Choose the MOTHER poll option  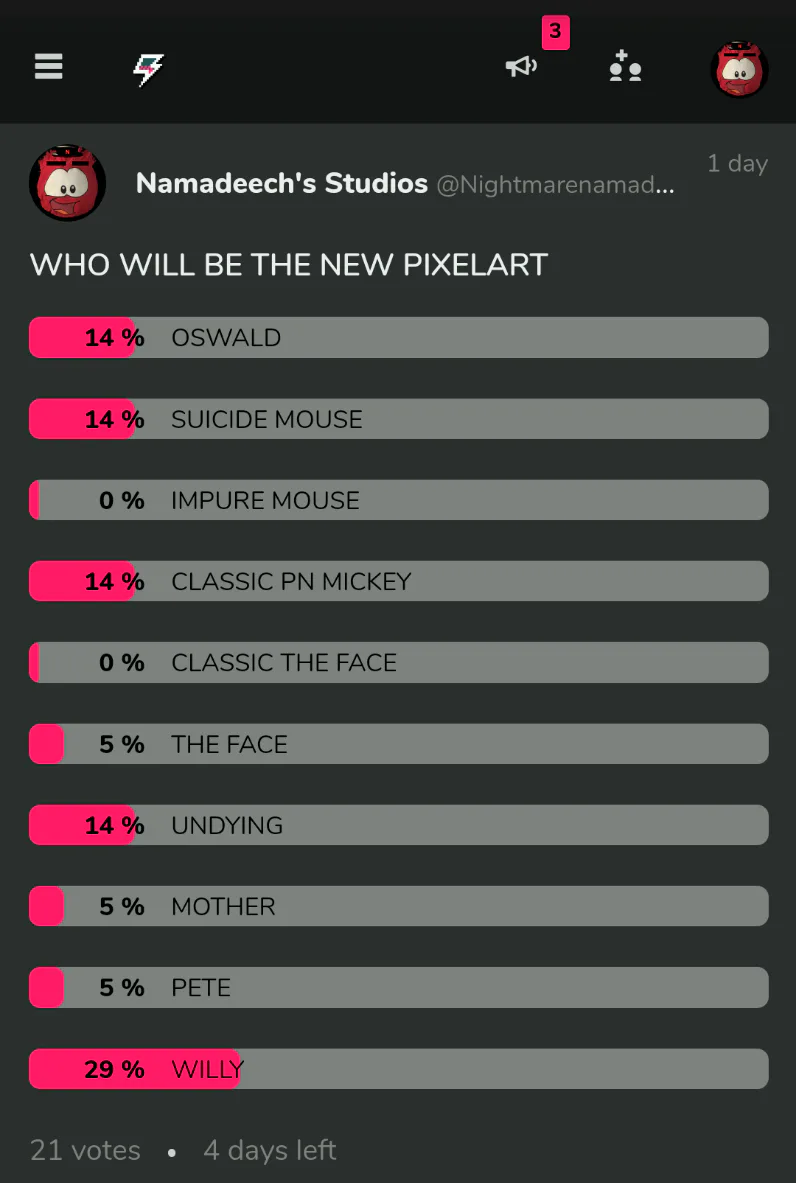(398, 906)
